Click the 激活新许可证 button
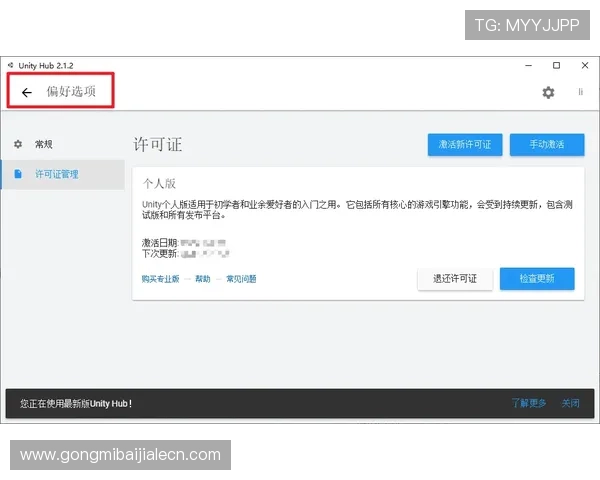The height and width of the screenshot is (480, 600). click(465, 145)
